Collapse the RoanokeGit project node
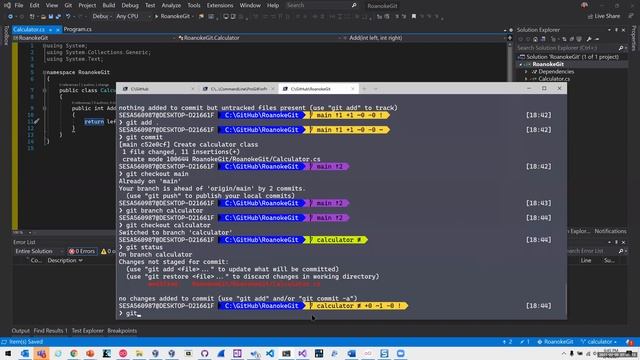Image resolution: width=640 pixels, height=360 pixels. point(520,64)
